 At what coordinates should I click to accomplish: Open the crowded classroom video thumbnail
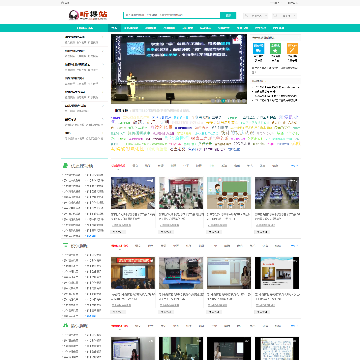[x=133, y=193]
